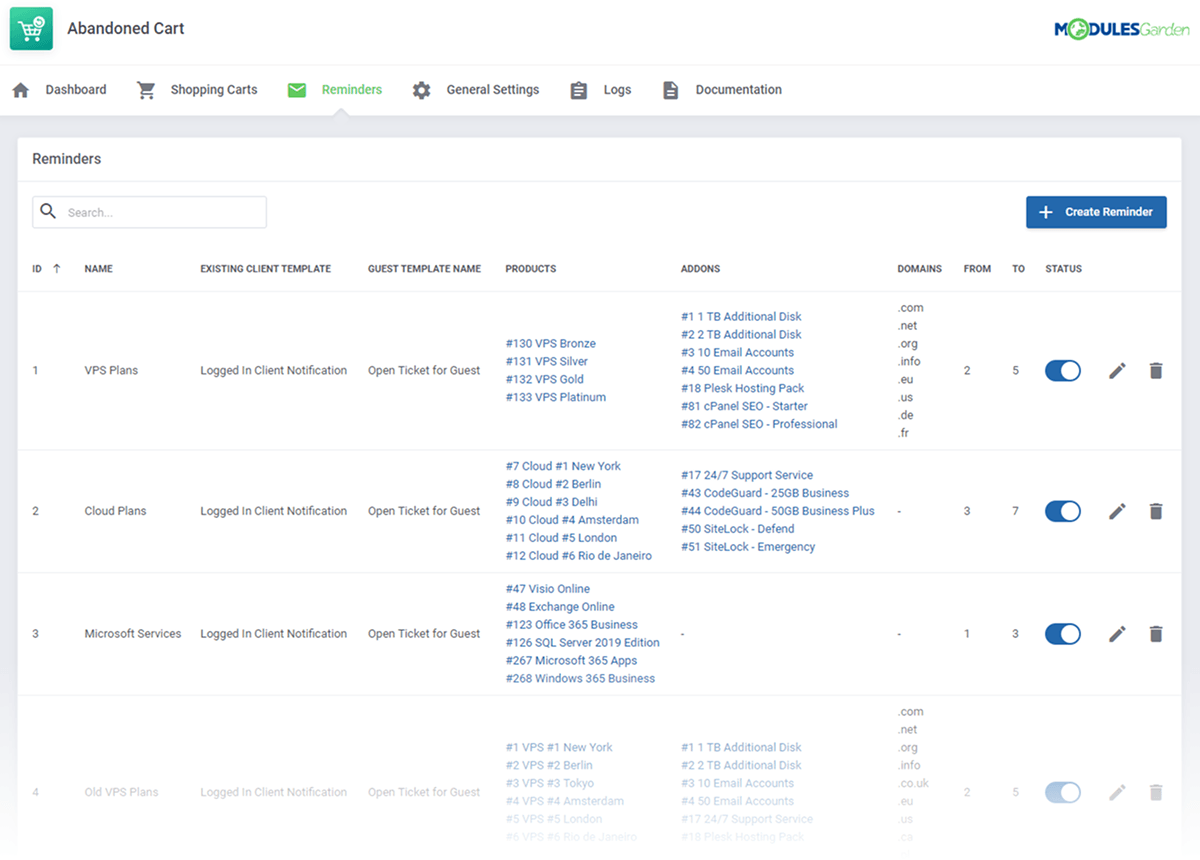The width and height of the screenshot is (1200, 860).
Task: Sort by the STATUS column header
Action: [x=1063, y=269]
